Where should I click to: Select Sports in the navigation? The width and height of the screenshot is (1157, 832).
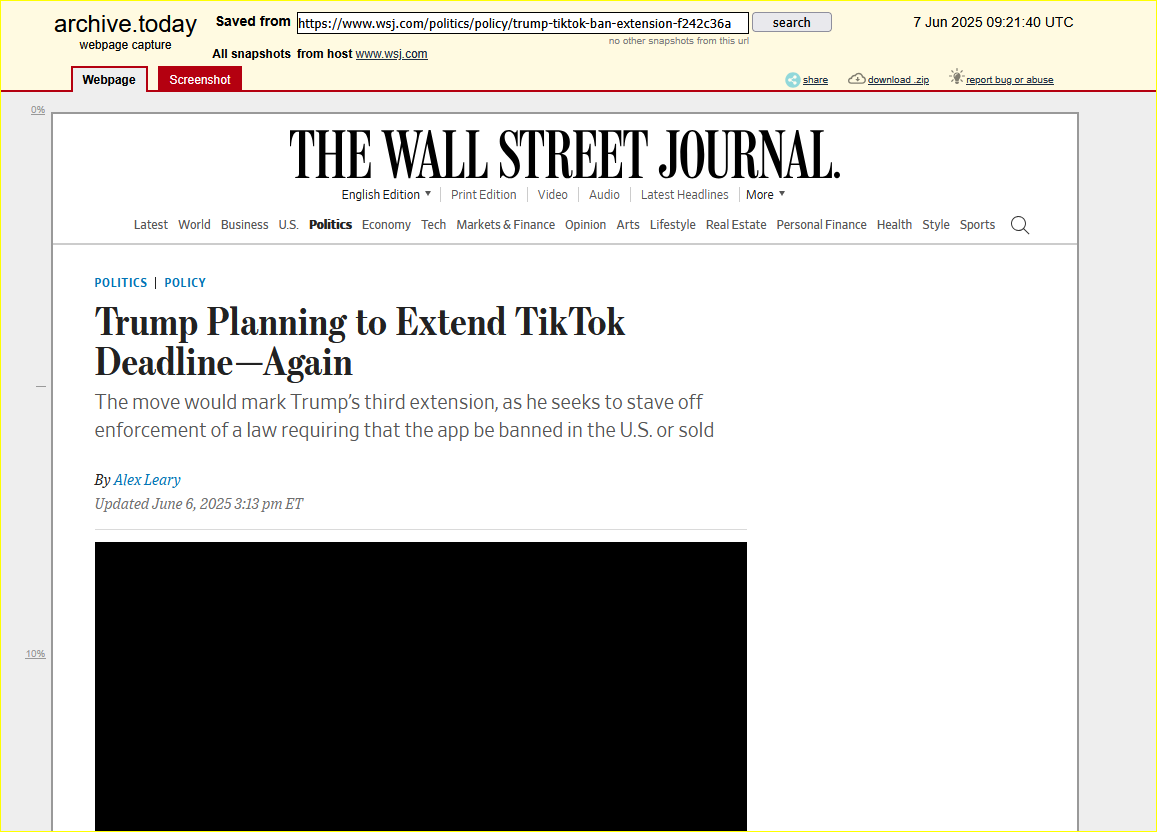click(977, 225)
